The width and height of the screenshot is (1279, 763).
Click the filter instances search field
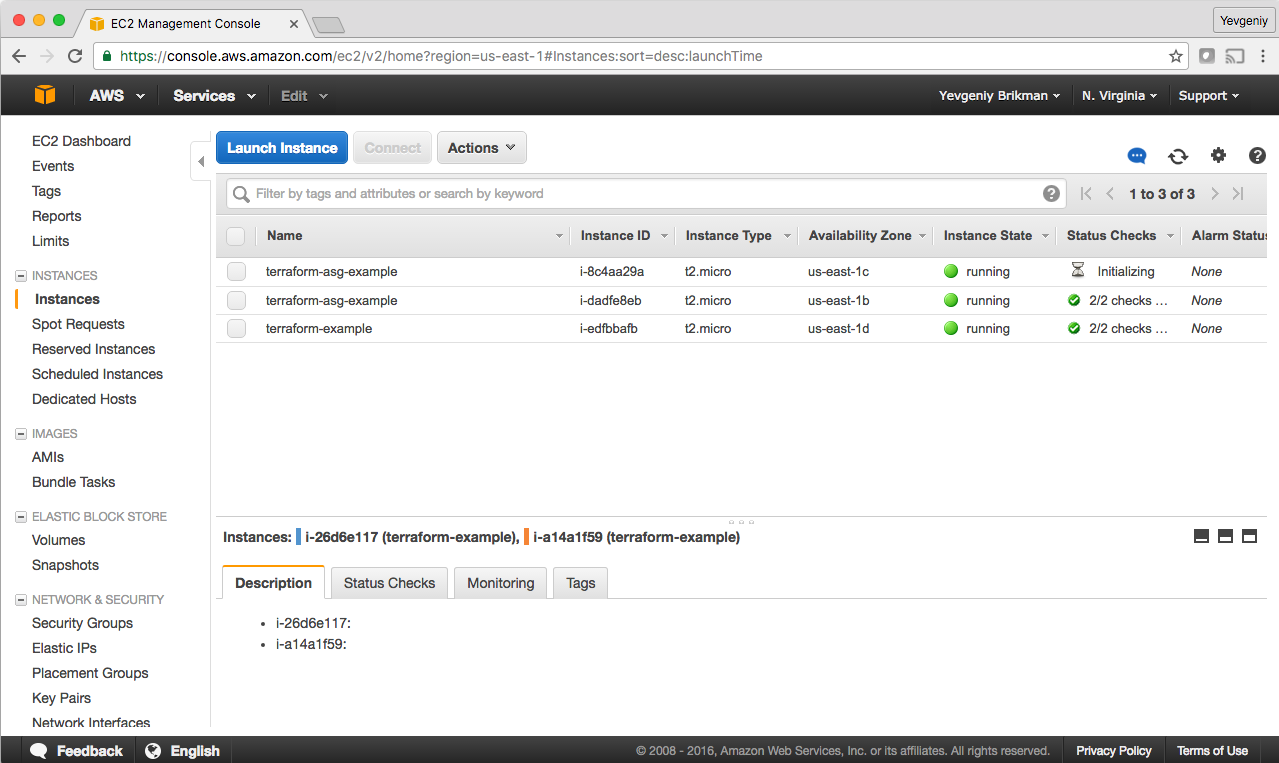click(x=640, y=193)
